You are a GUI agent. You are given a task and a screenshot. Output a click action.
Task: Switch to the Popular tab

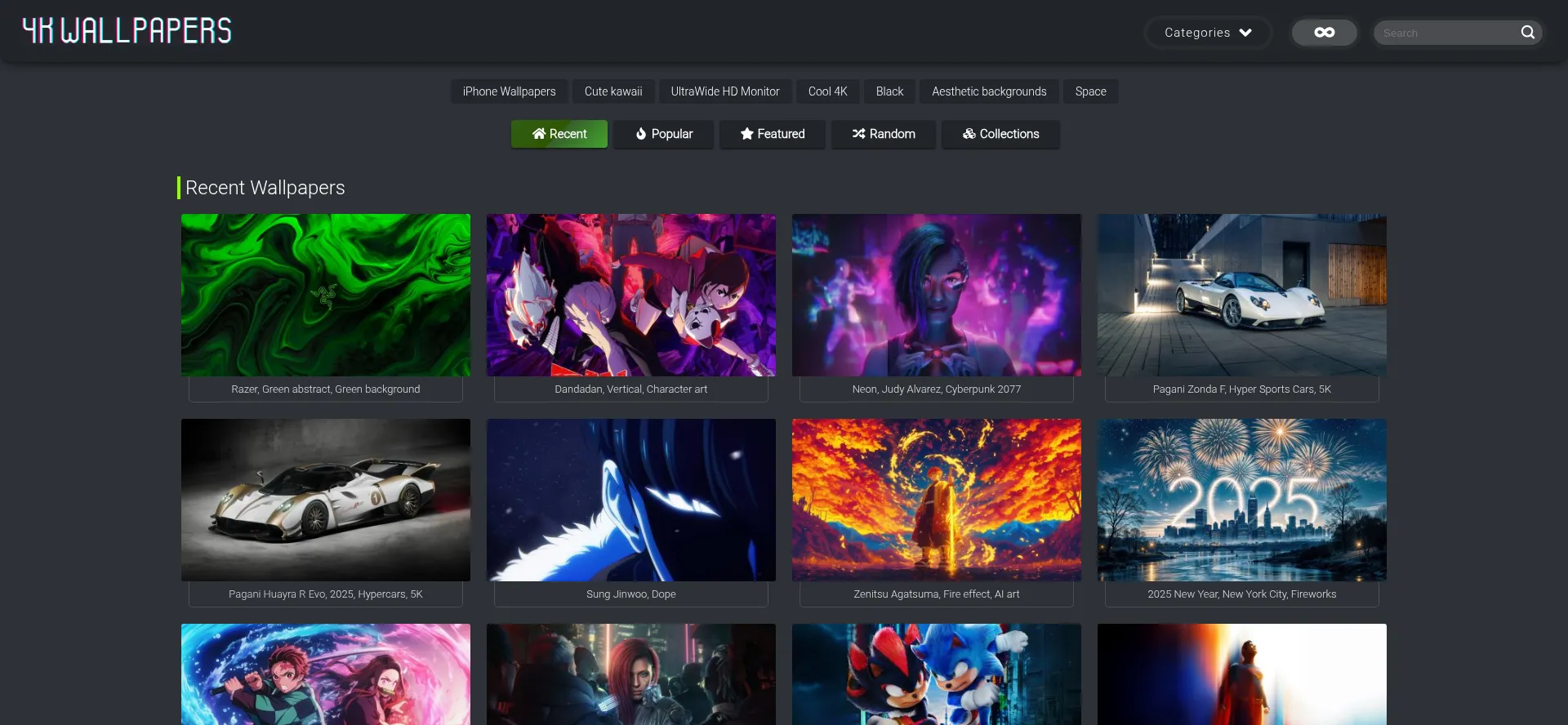tap(664, 134)
